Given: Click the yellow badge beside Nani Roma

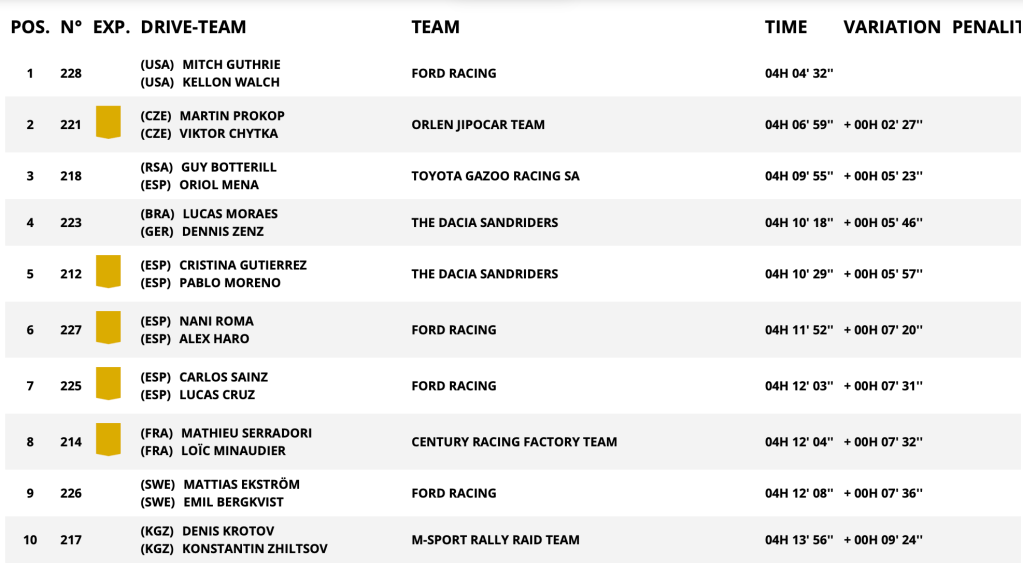Looking at the screenshot, I should (x=108, y=328).
